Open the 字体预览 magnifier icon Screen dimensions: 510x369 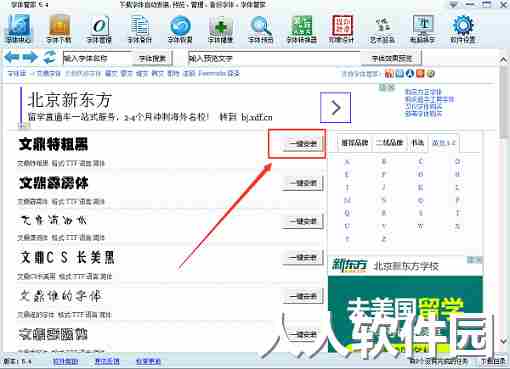pyautogui.click(x=261, y=29)
